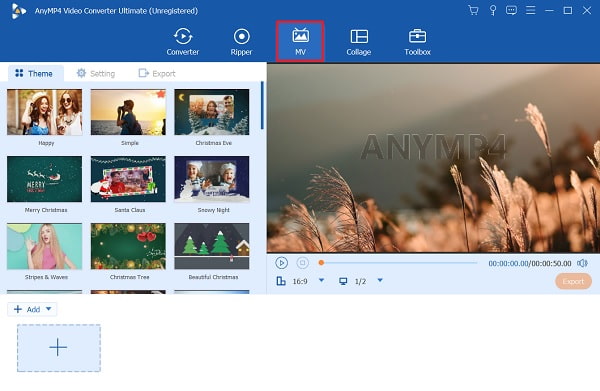Image resolution: width=600 pixels, height=391 pixels.
Task: Choose the Christmas Tree theme thumbnail
Action: 128,246
